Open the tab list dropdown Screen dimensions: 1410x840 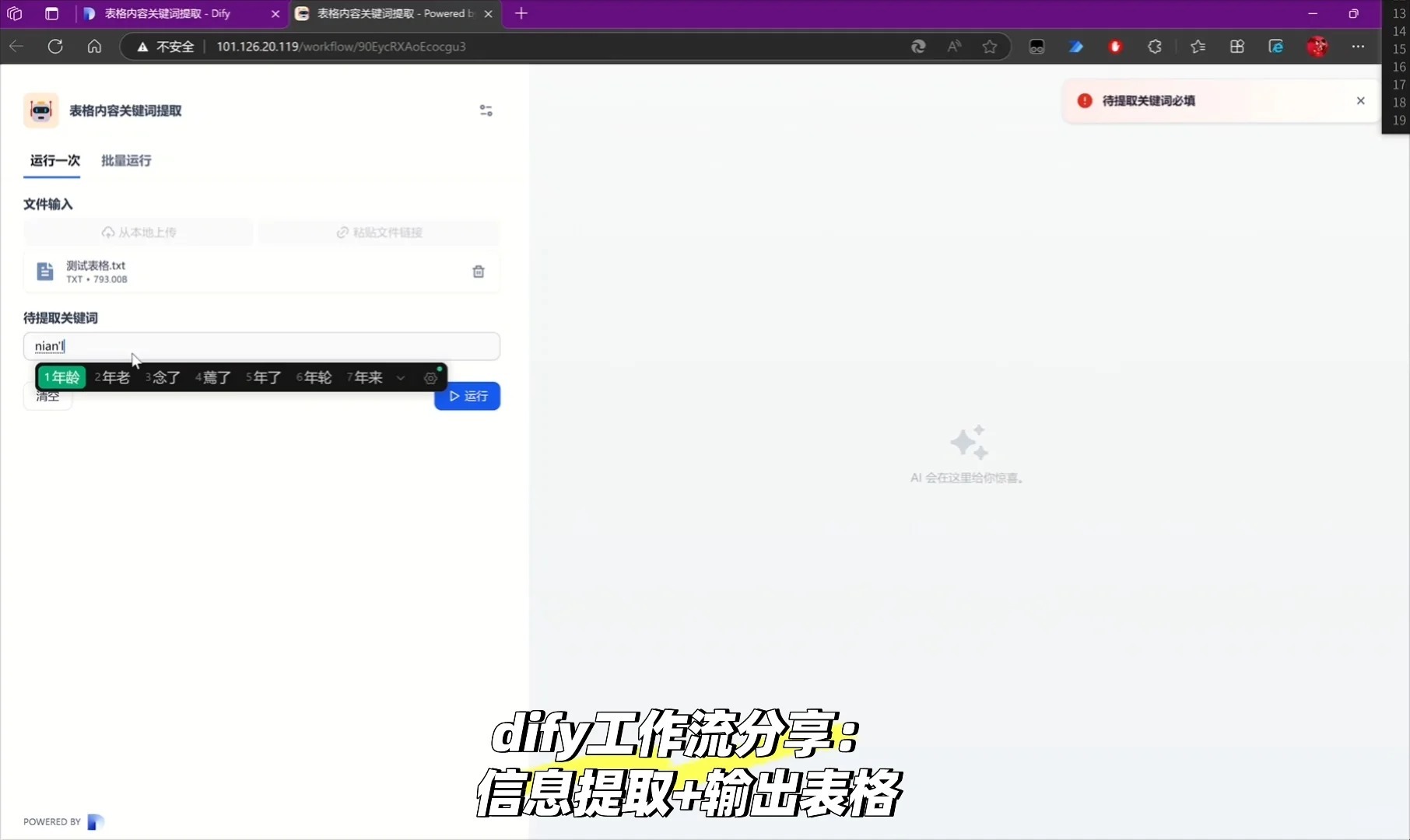point(51,13)
